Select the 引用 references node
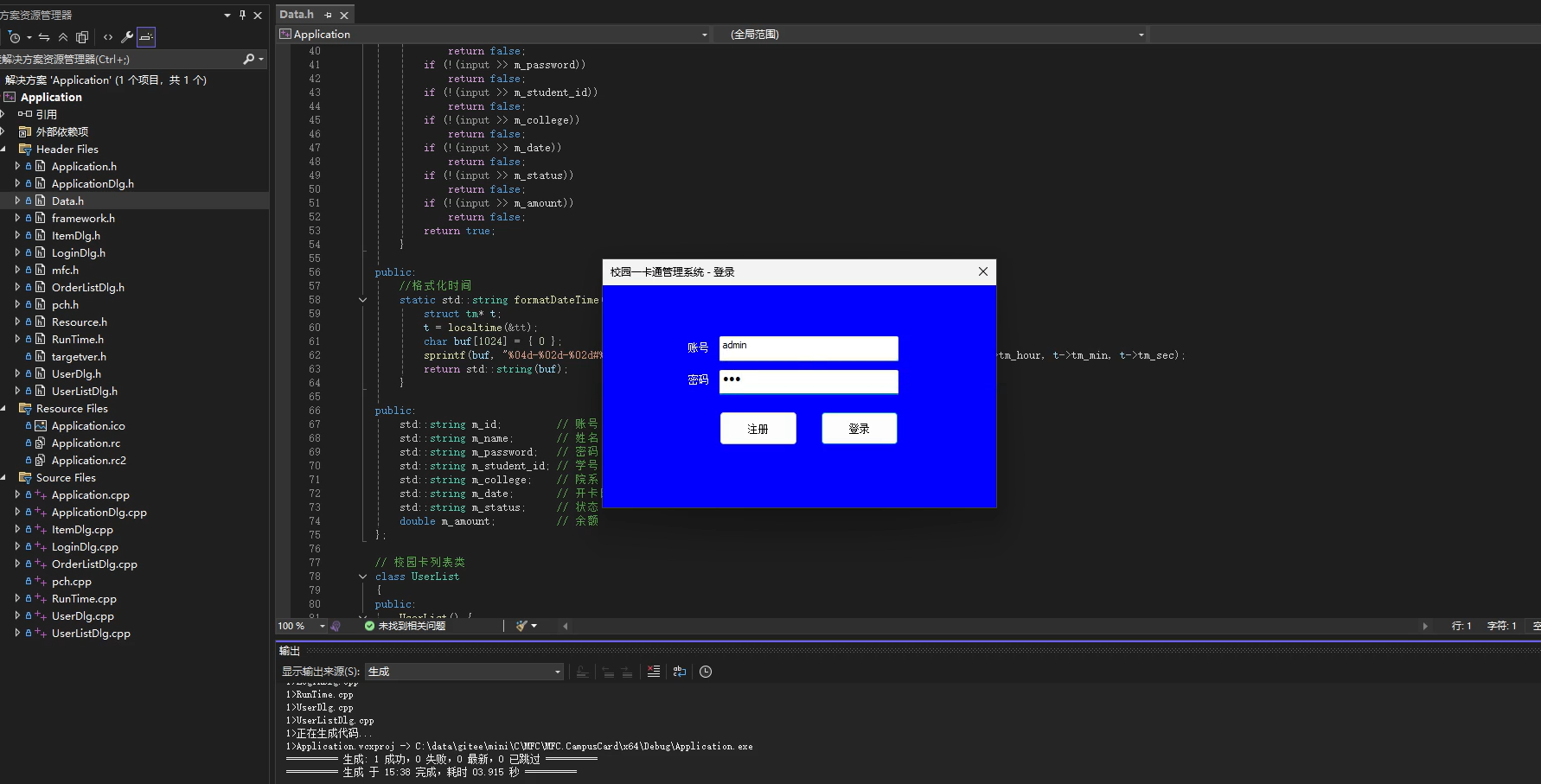Viewport: 1541px width, 784px height. pos(47,114)
